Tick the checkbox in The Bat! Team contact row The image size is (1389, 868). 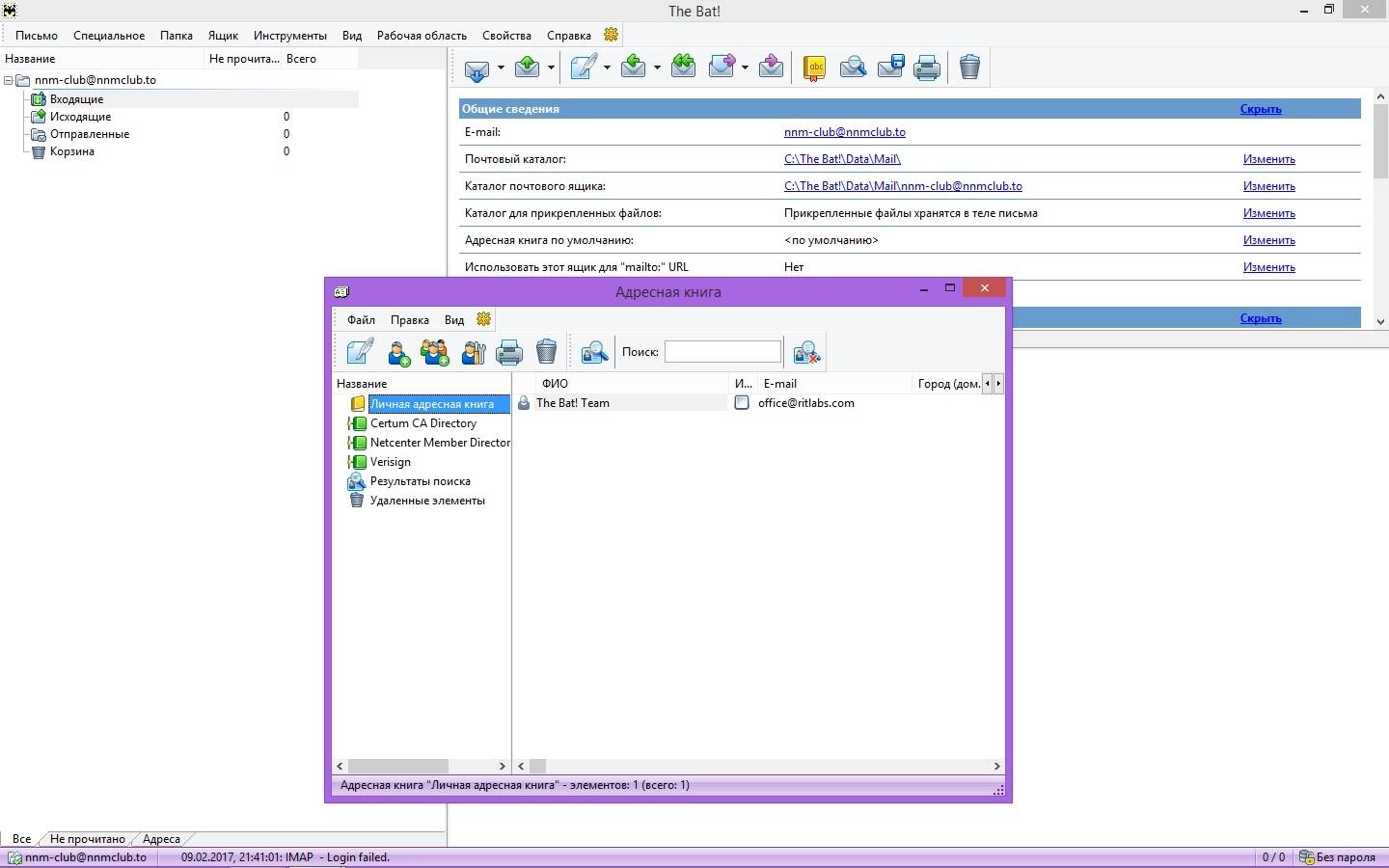(x=742, y=403)
